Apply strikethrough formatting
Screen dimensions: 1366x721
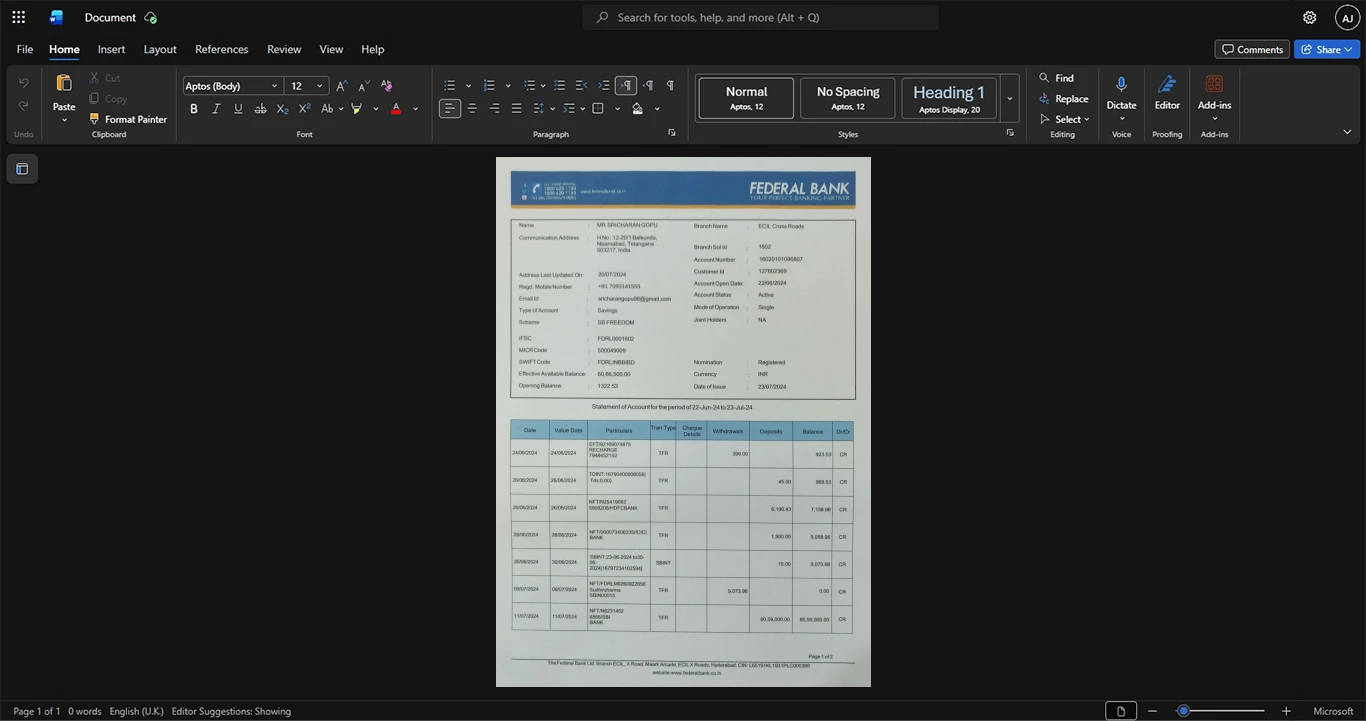point(260,109)
